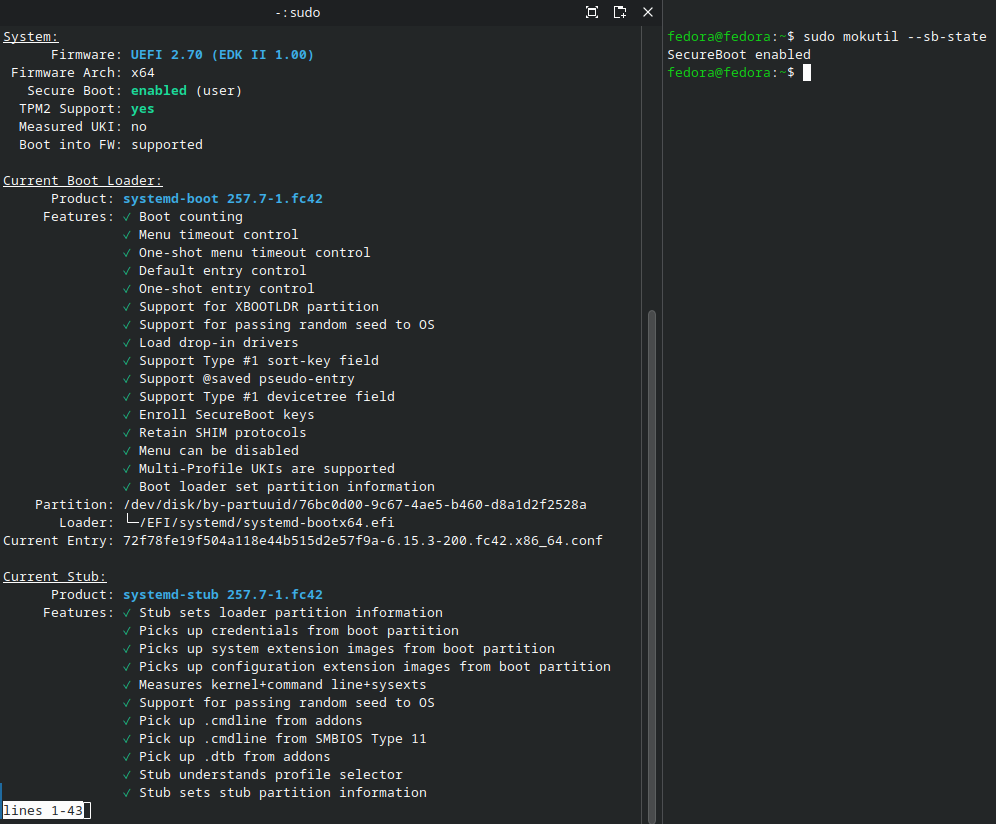This screenshot has width=996, height=824.
Task: Click the "sudo mokutil --sb-state" command in right terminal
Action: click(895, 37)
